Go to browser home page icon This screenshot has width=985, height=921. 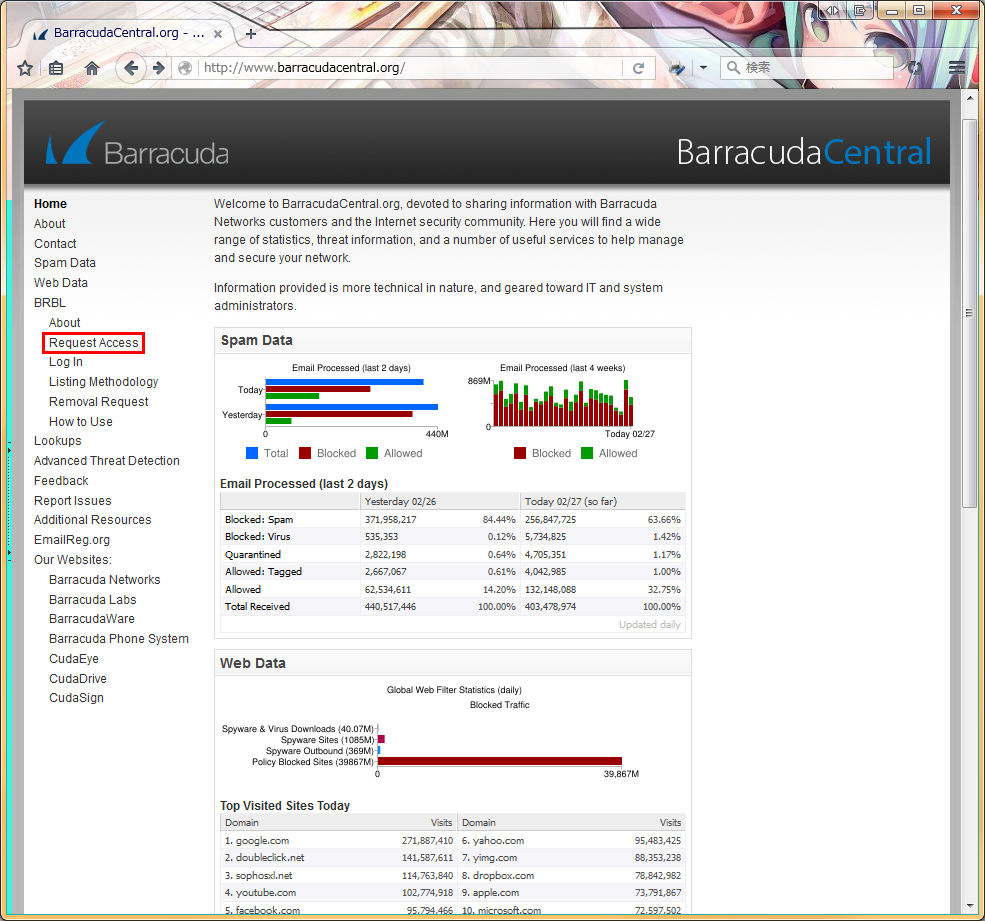(92, 68)
